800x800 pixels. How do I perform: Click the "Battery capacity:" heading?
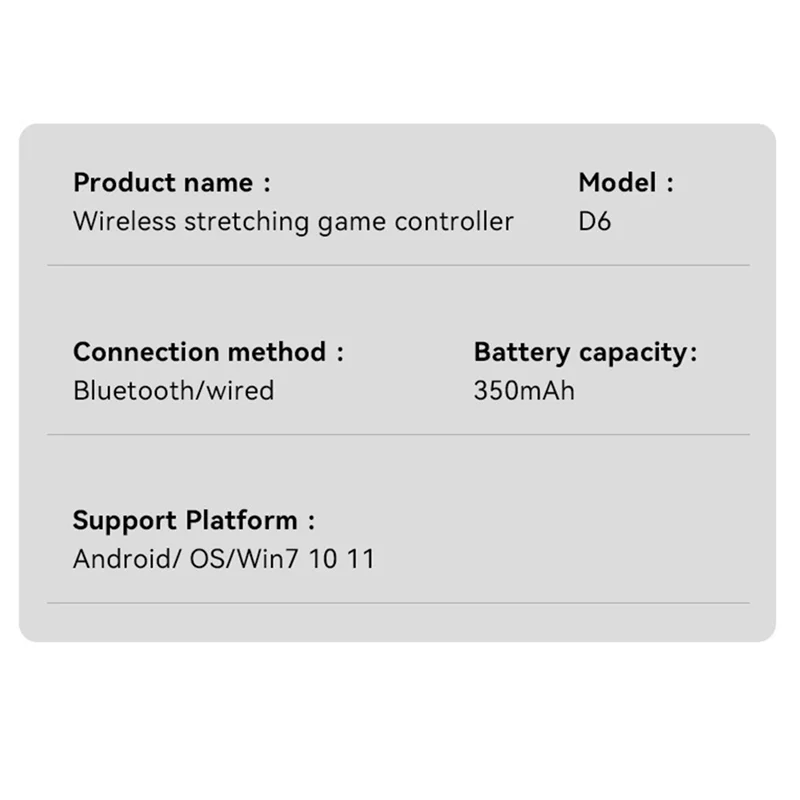coord(585,352)
